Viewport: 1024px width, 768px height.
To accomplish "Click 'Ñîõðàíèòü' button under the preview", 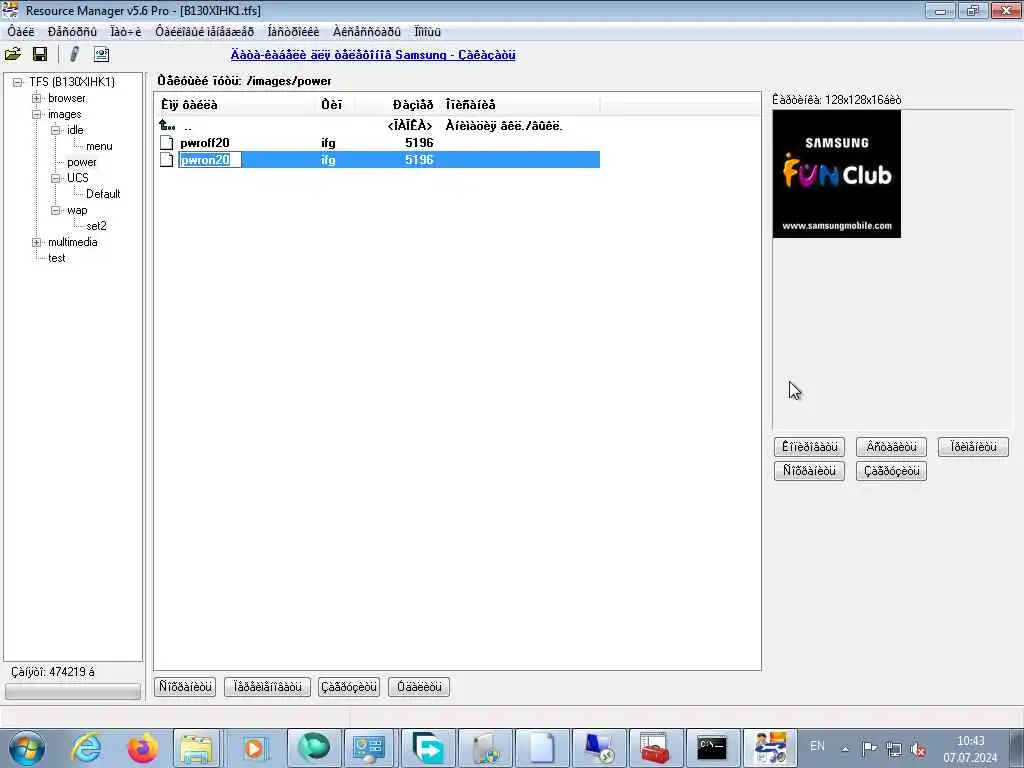I will point(809,471).
